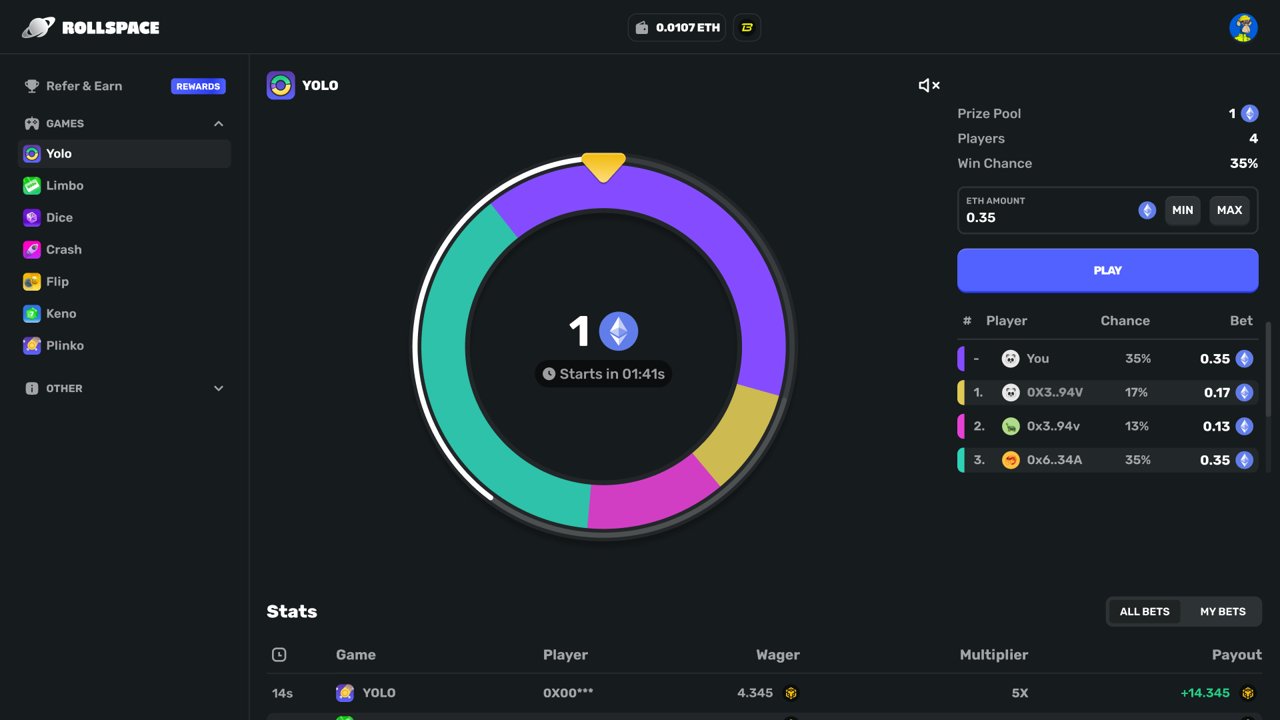
Task: Set bet amount to Max
Action: coord(1229,210)
